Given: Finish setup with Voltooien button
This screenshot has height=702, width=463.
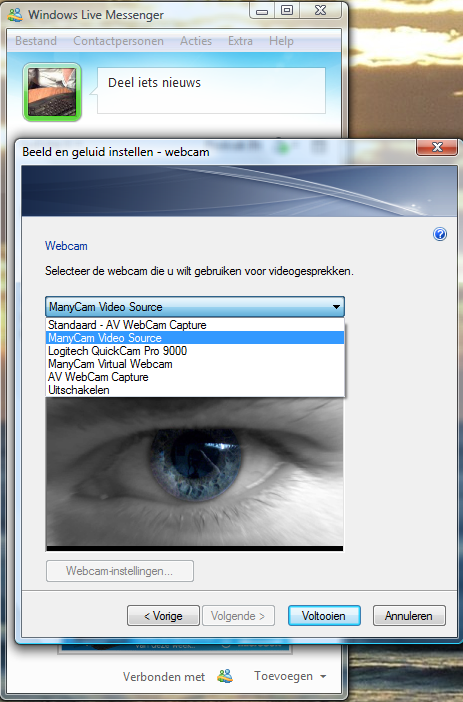Looking at the screenshot, I should coord(324,616).
